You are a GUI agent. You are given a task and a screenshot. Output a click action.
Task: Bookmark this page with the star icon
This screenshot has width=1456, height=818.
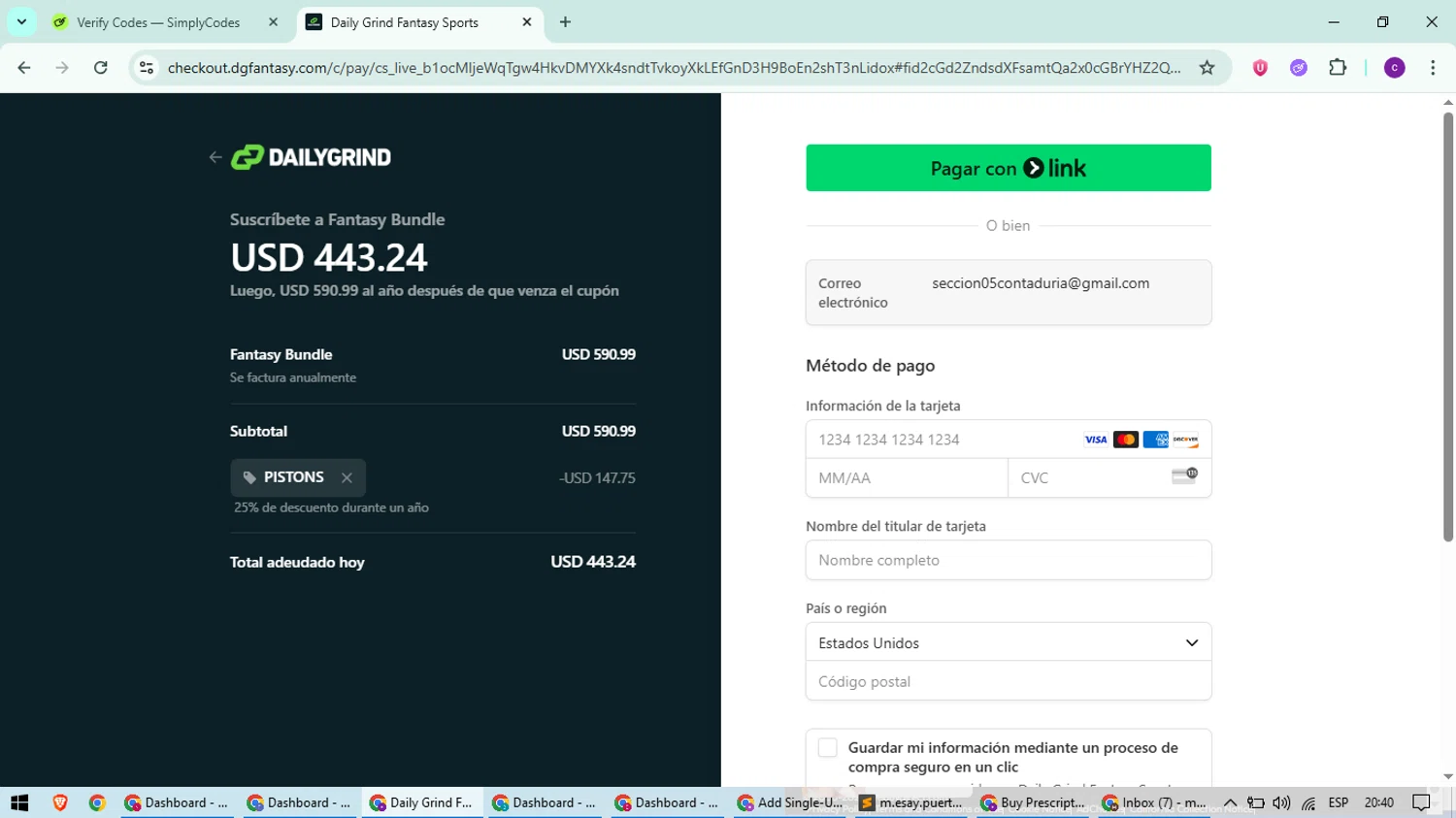pos(1207,67)
